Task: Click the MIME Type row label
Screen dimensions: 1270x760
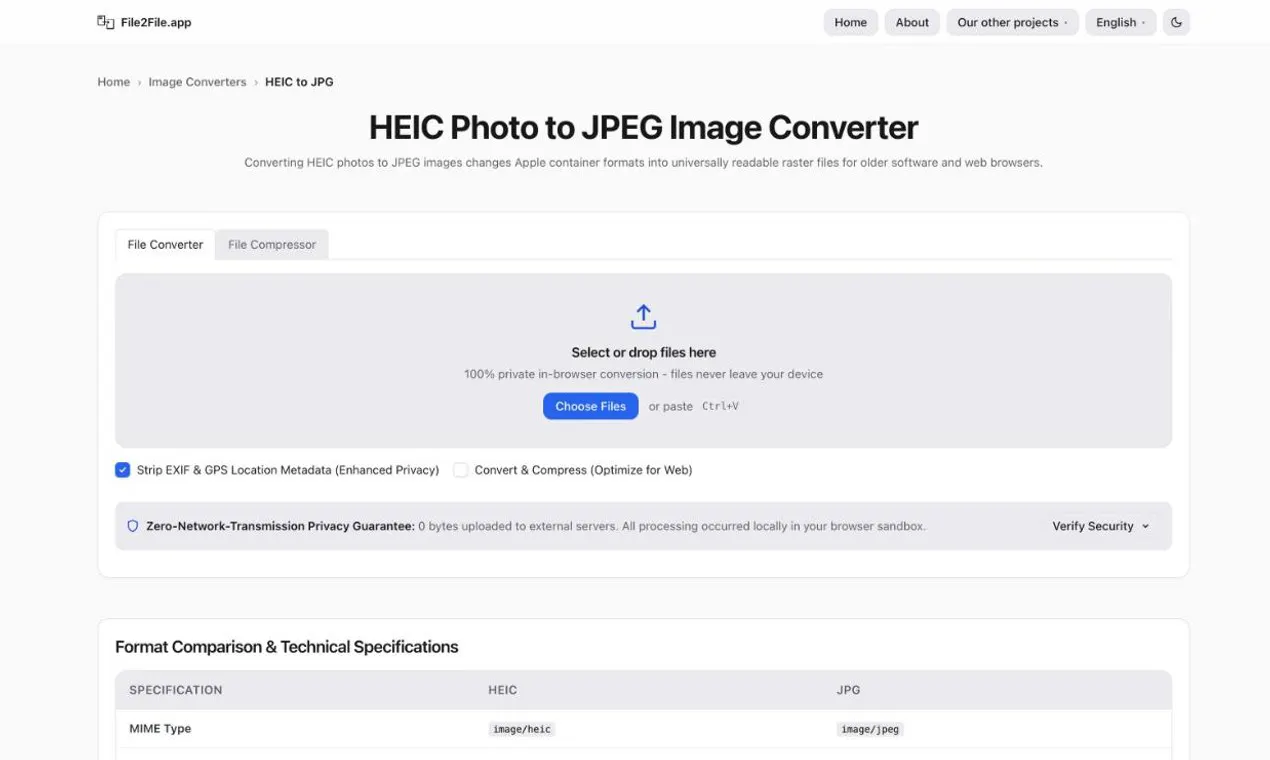Action: 160,729
